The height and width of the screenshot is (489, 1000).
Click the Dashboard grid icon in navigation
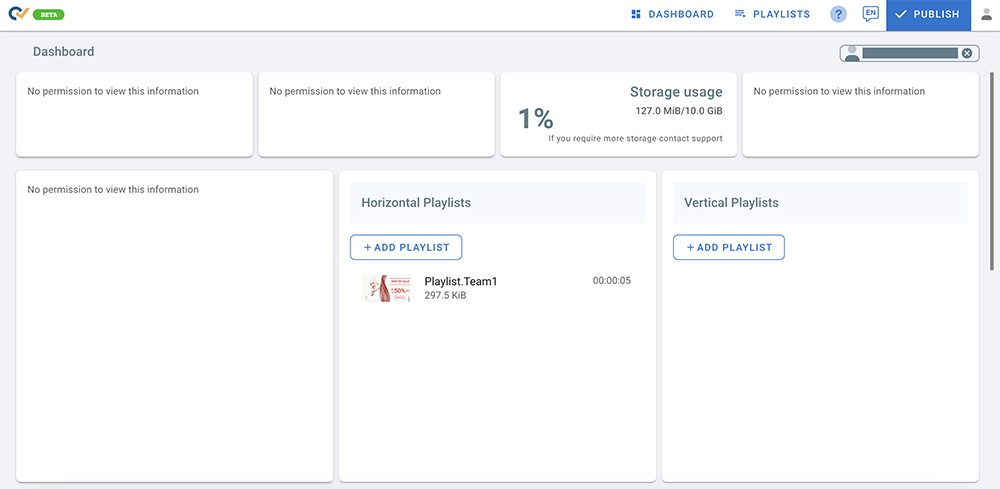(636, 14)
